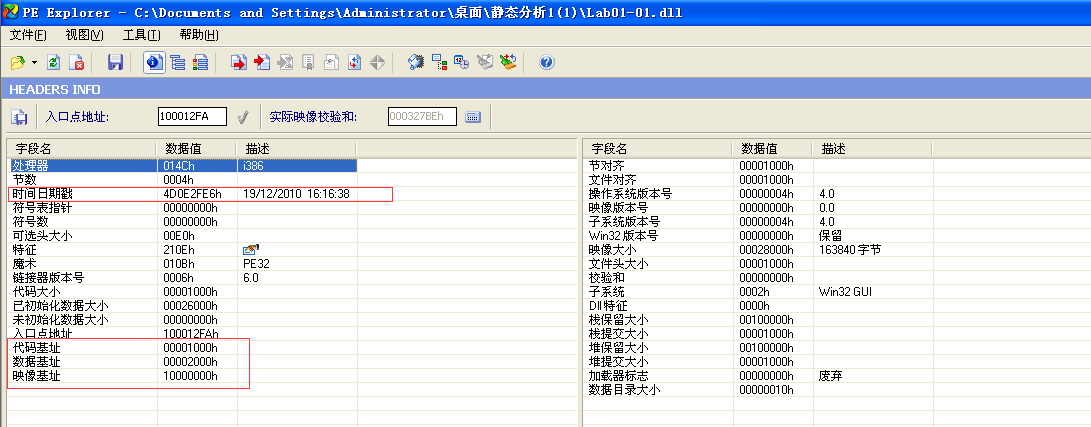Viewport: 1091px width, 427px height.
Task: Open the 工具(T) menu
Action: tap(141, 35)
